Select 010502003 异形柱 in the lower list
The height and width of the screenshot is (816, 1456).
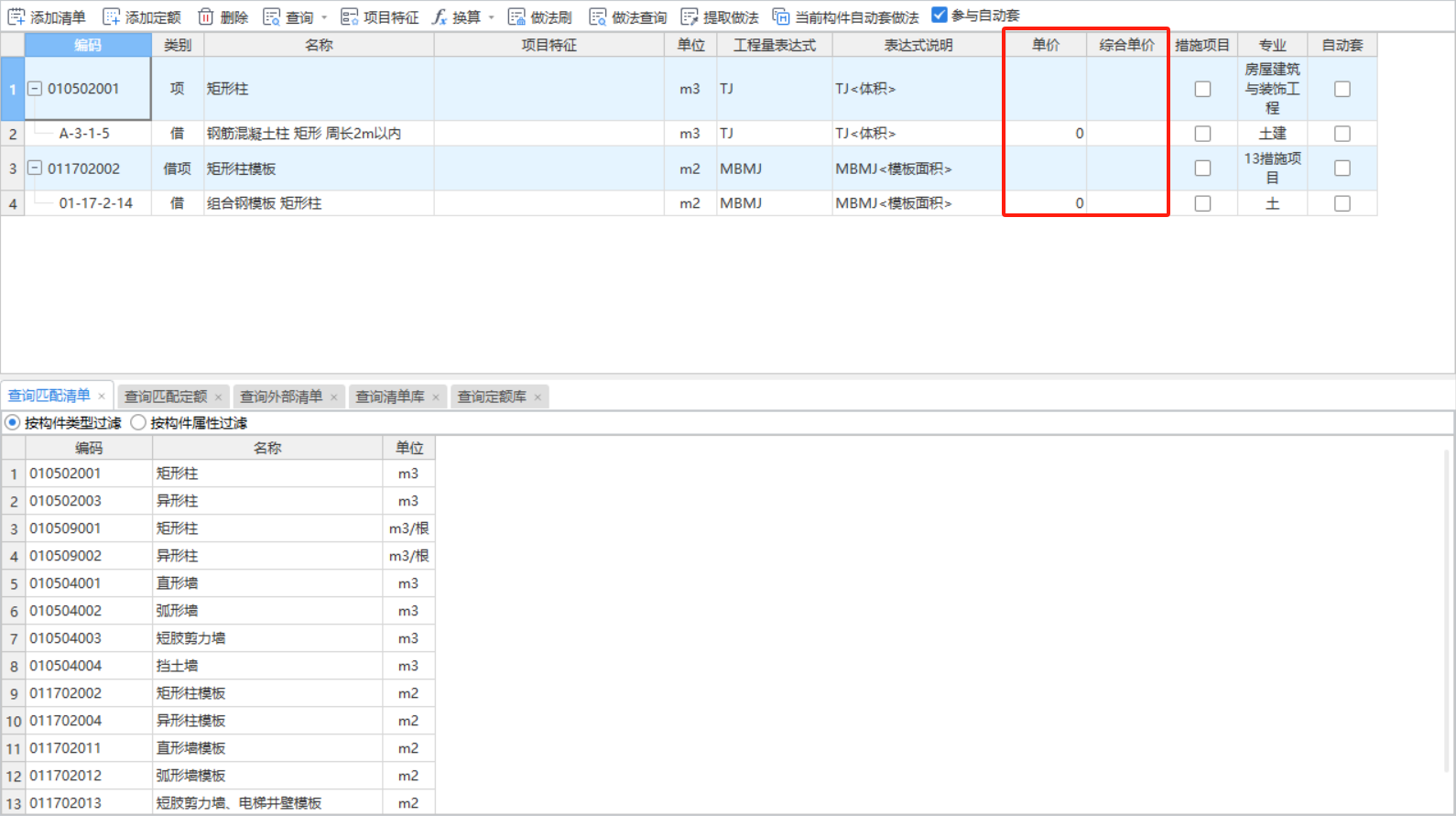pyautogui.click(x=218, y=501)
